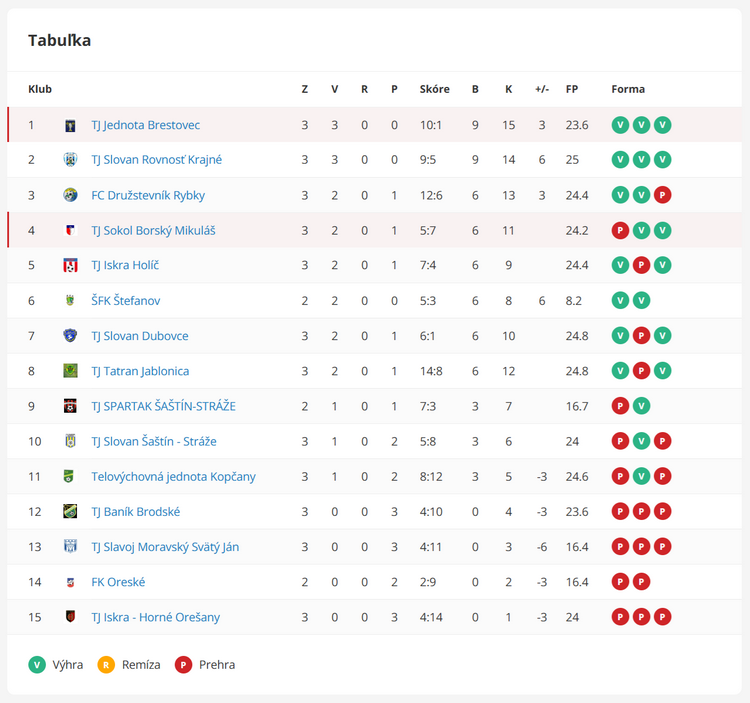750x703 pixels.
Task: Open TJ SPARTAK ŠAŠTÍN-STRÁŽE club link
Action: [164, 406]
